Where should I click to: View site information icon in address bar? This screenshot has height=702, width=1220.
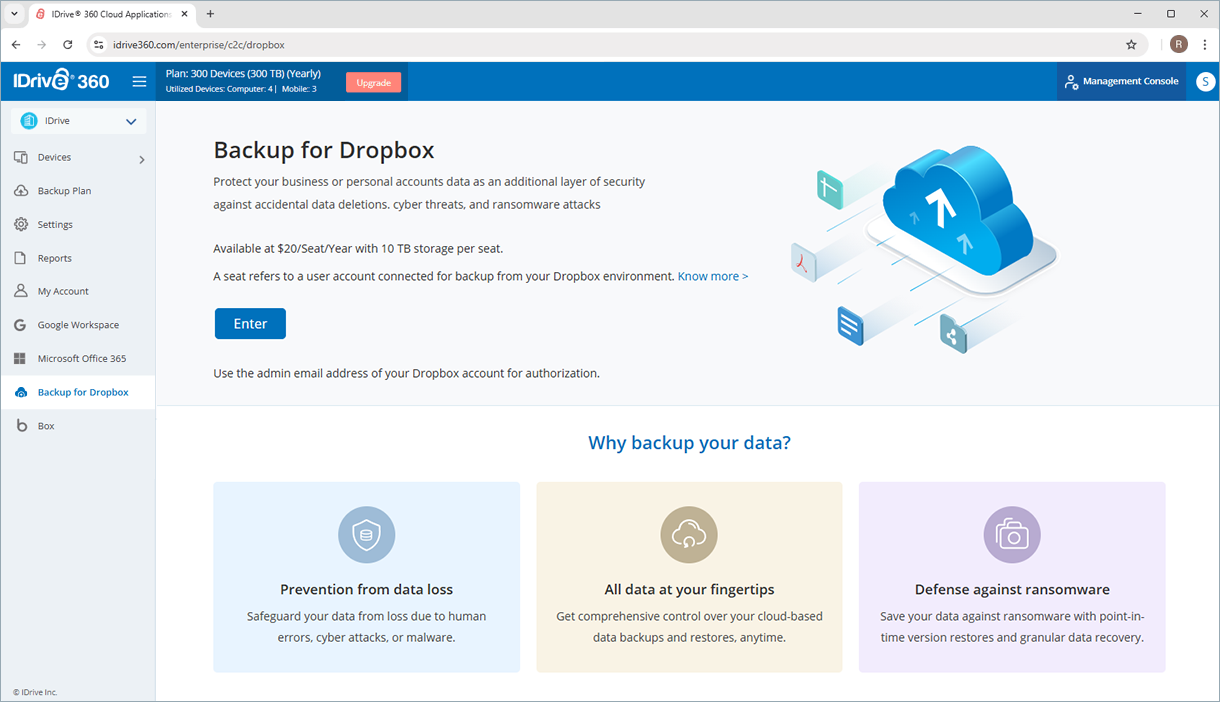[x=98, y=45]
